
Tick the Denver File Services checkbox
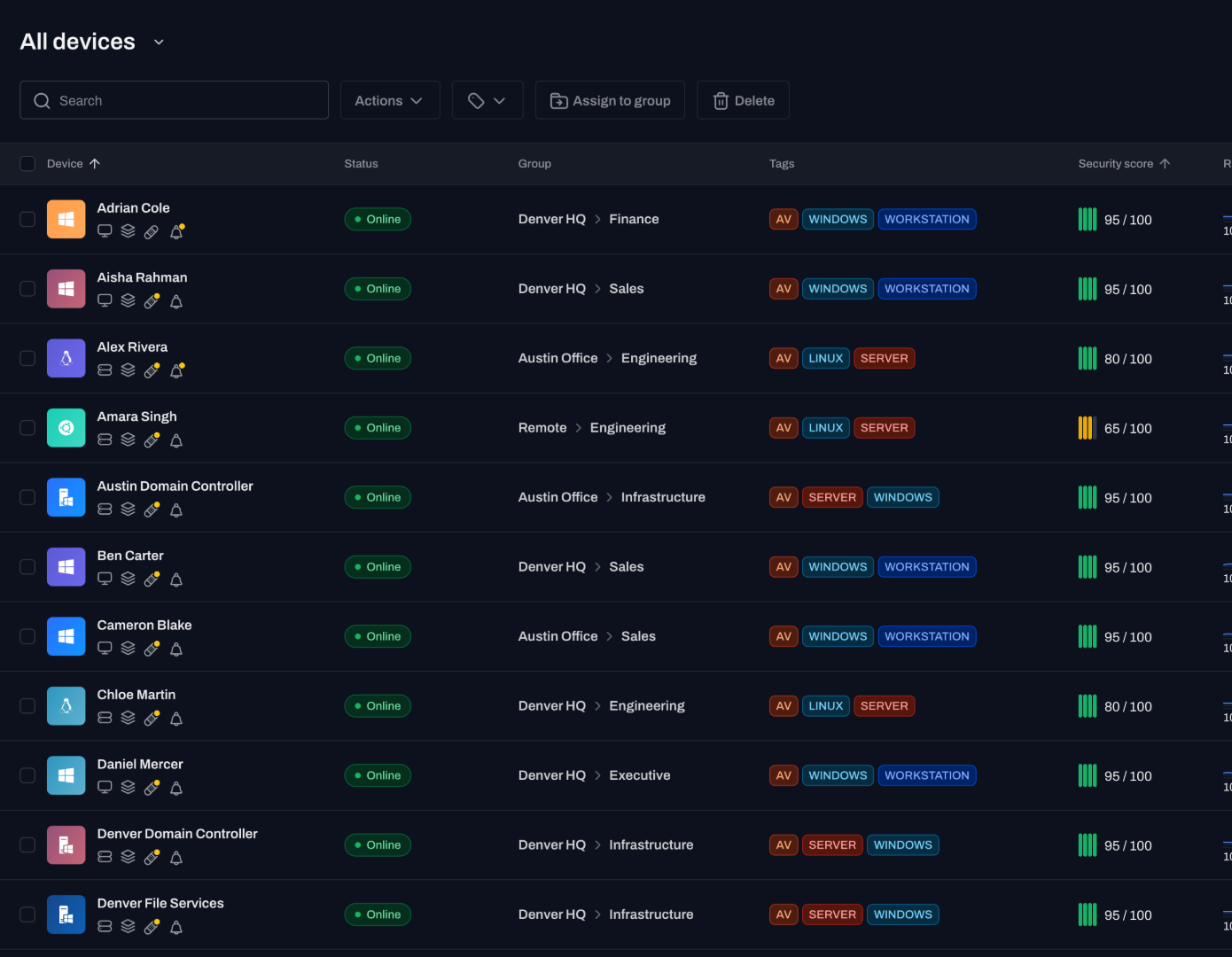(x=27, y=914)
